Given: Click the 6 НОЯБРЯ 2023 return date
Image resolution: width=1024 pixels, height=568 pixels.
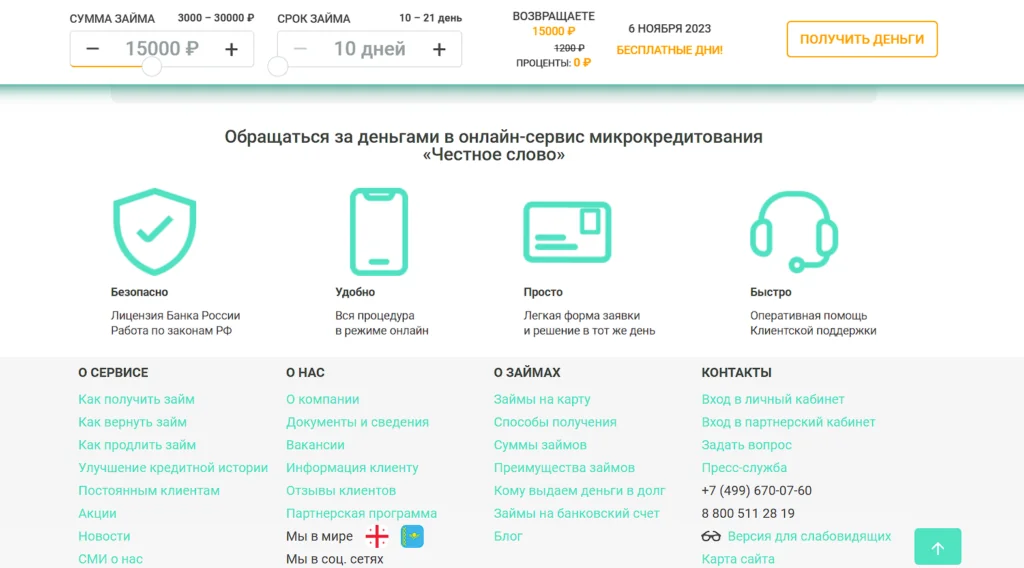Looking at the screenshot, I should click(x=669, y=29).
